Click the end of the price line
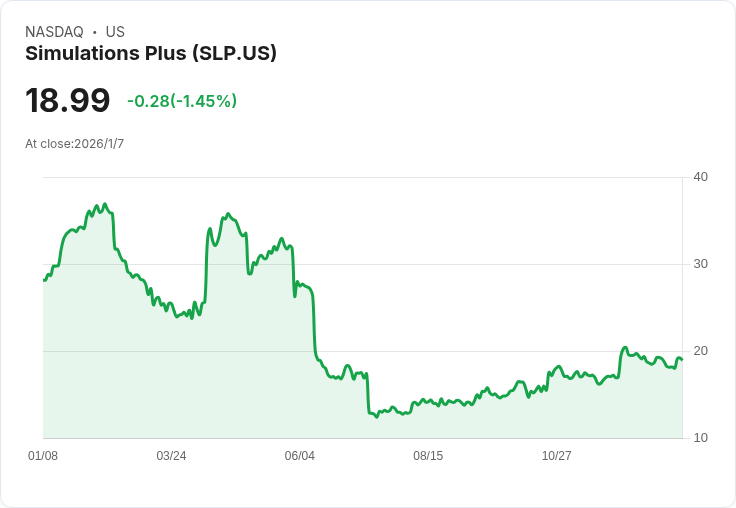The width and height of the screenshot is (736, 508). (682, 360)
